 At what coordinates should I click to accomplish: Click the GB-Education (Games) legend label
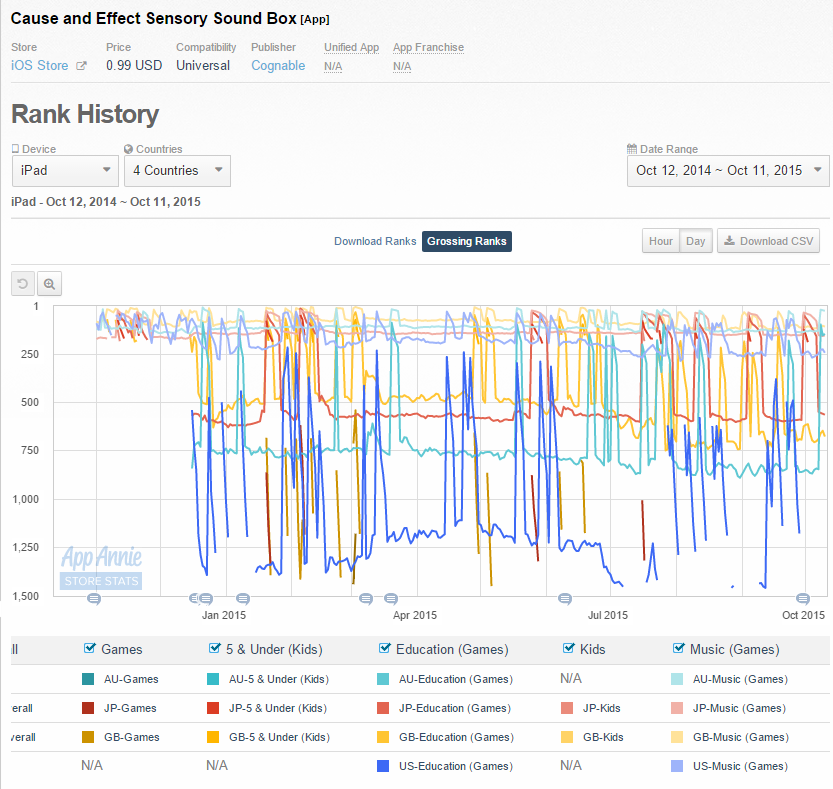[x=456, y=737]
